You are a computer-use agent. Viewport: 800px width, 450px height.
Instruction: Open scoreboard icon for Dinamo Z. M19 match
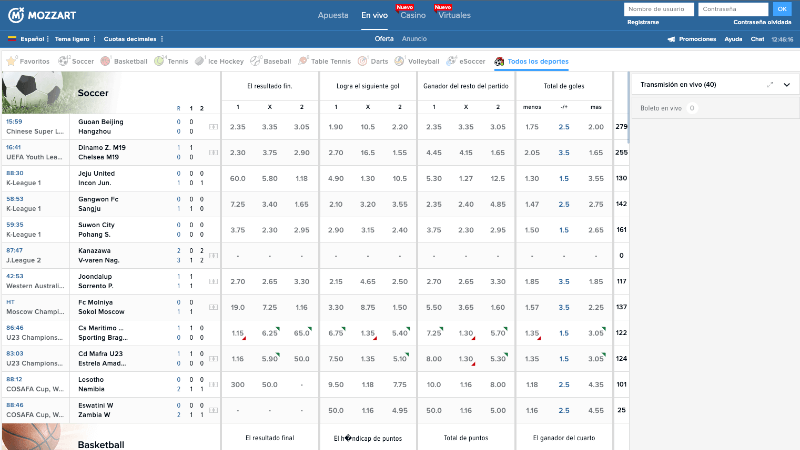[213, 153]
